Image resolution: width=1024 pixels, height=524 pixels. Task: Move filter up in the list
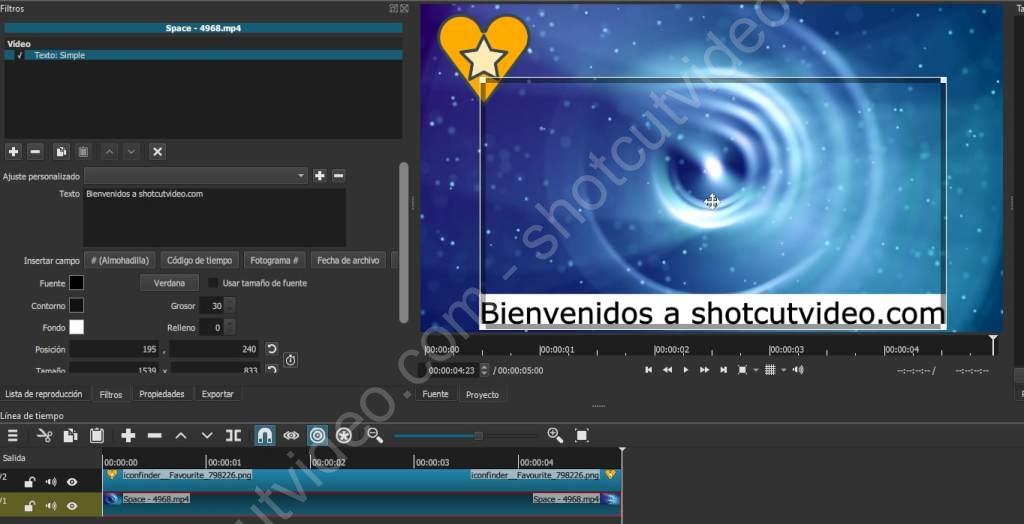click(109, 152)
